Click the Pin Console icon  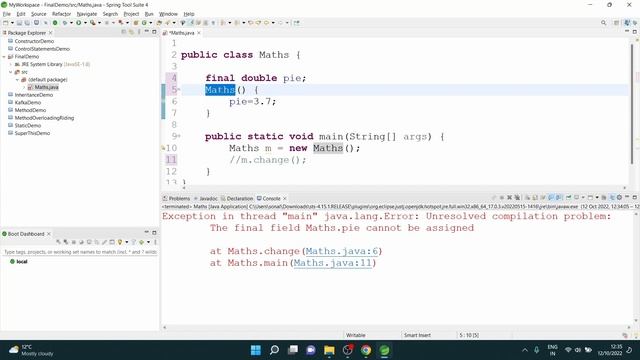[x=568, y=198]
